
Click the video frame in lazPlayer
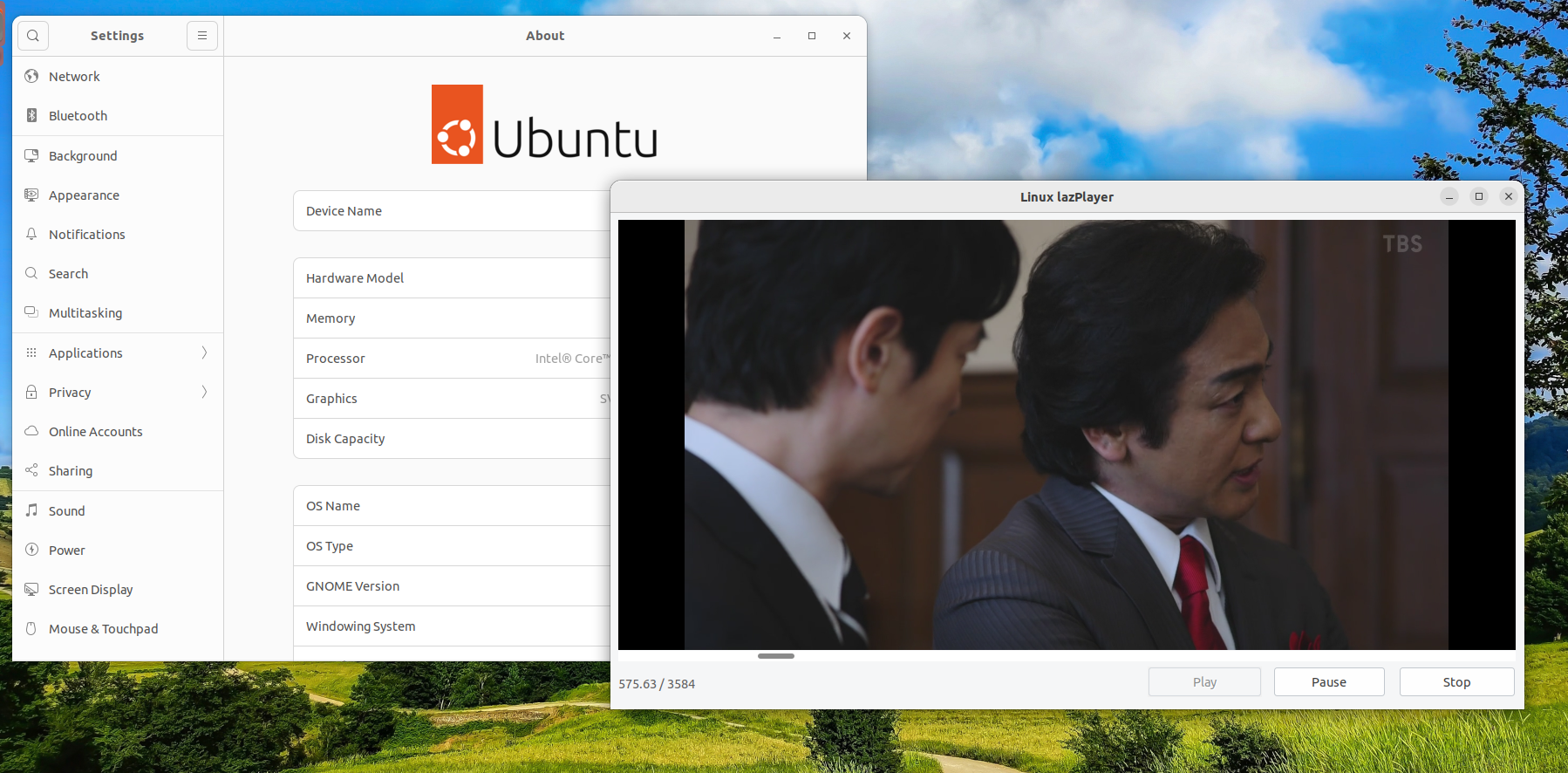[x=1067, y=434]
